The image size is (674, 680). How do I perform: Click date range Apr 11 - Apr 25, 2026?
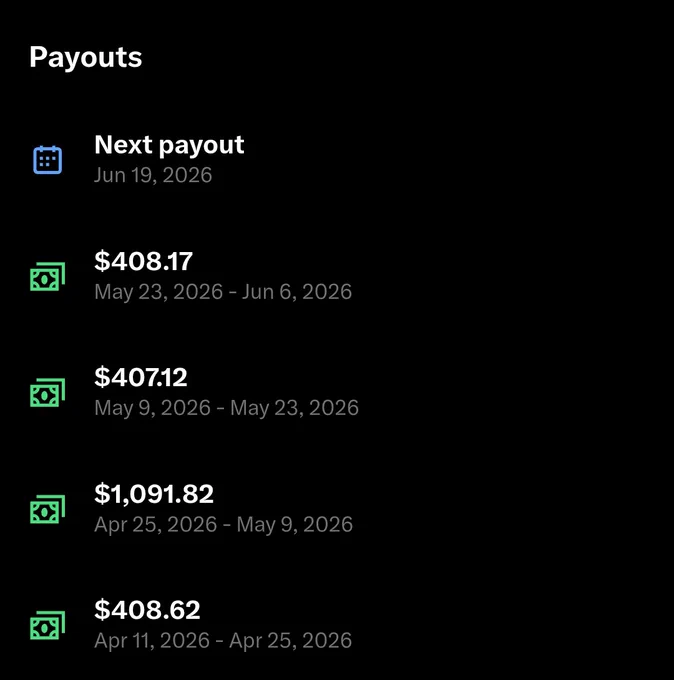pos(223,641)
